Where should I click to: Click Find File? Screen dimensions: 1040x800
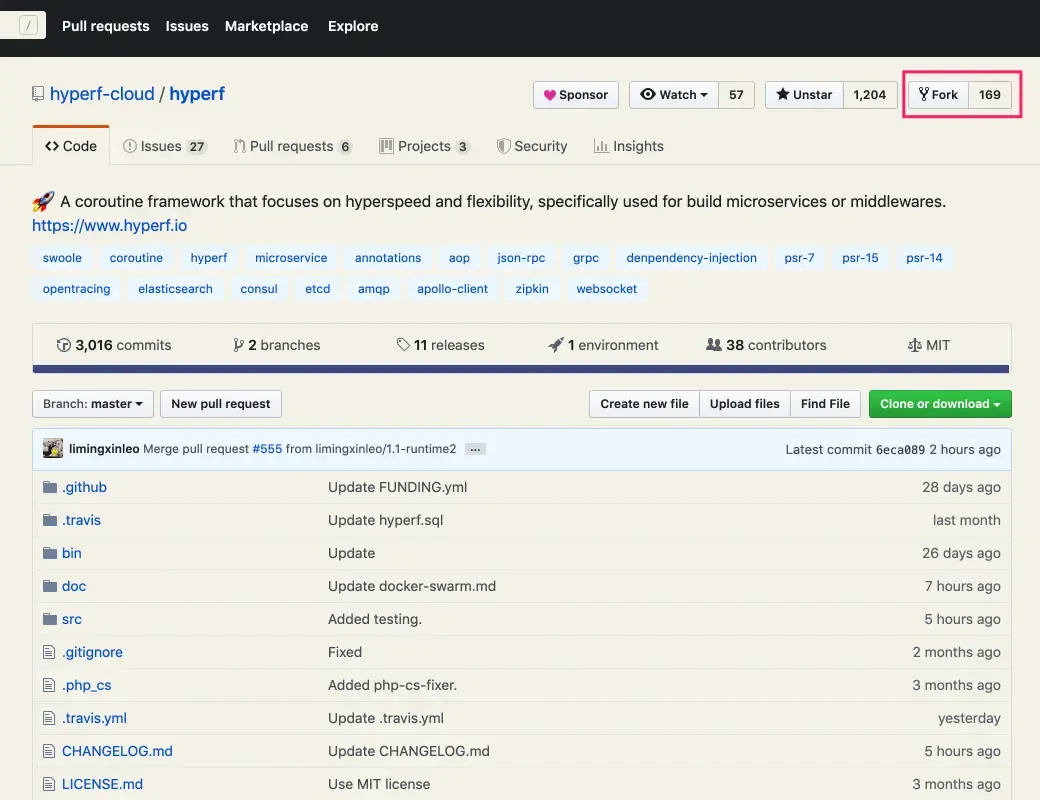[x=825, y=404]
